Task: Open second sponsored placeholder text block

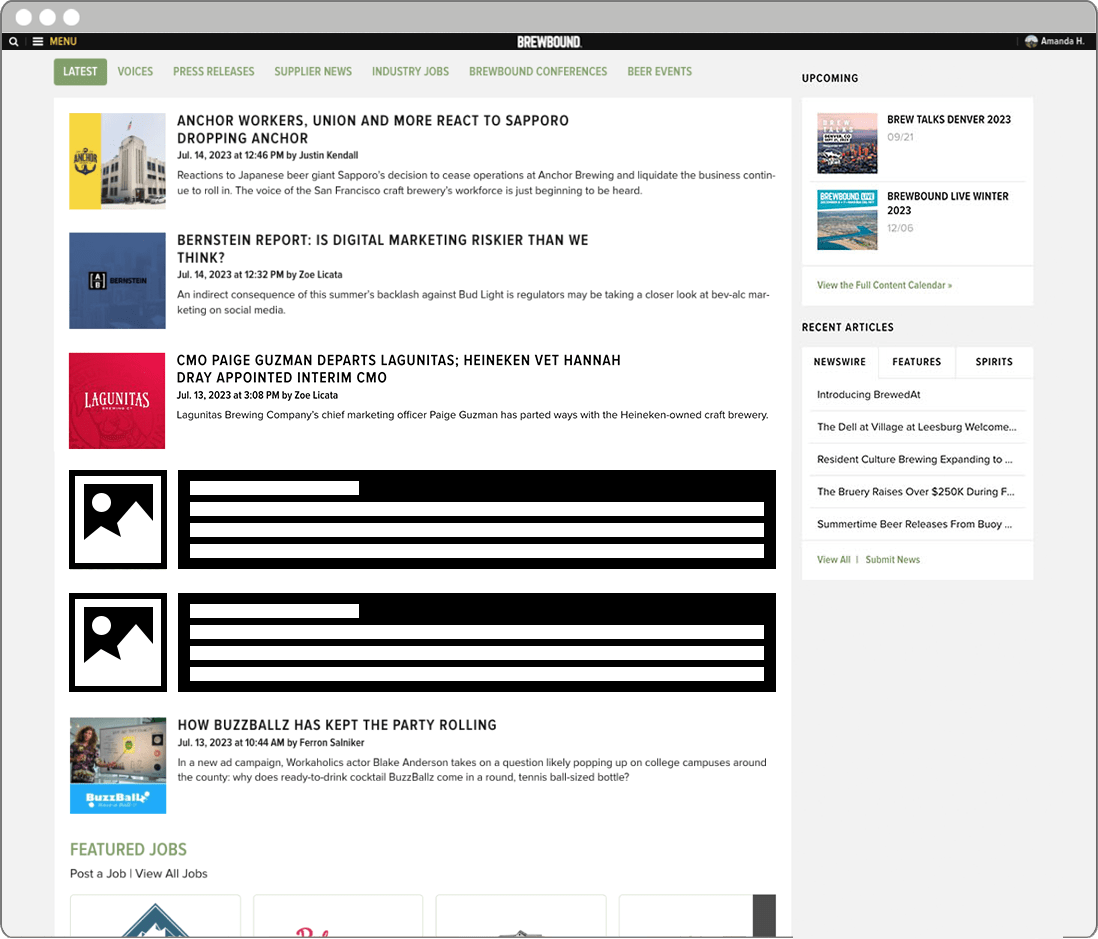Action: tap(477, 642)
